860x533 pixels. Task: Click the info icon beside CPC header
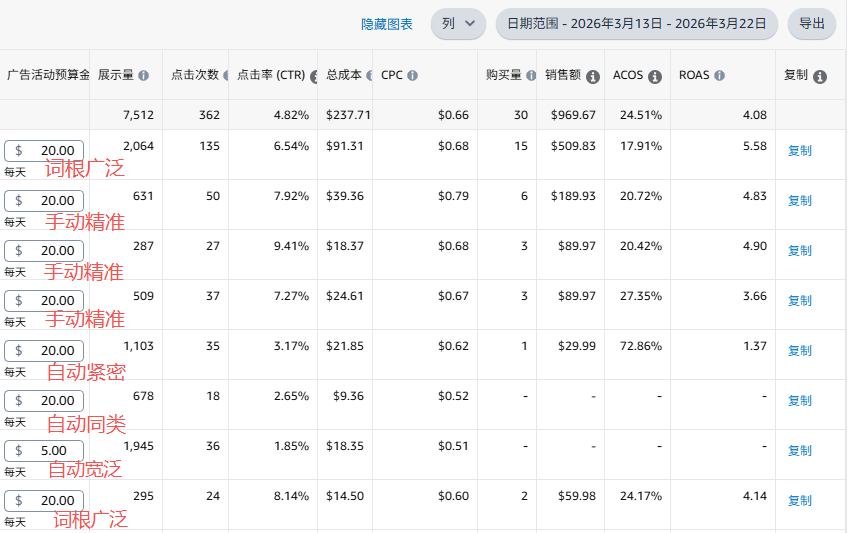coord(412,76)
